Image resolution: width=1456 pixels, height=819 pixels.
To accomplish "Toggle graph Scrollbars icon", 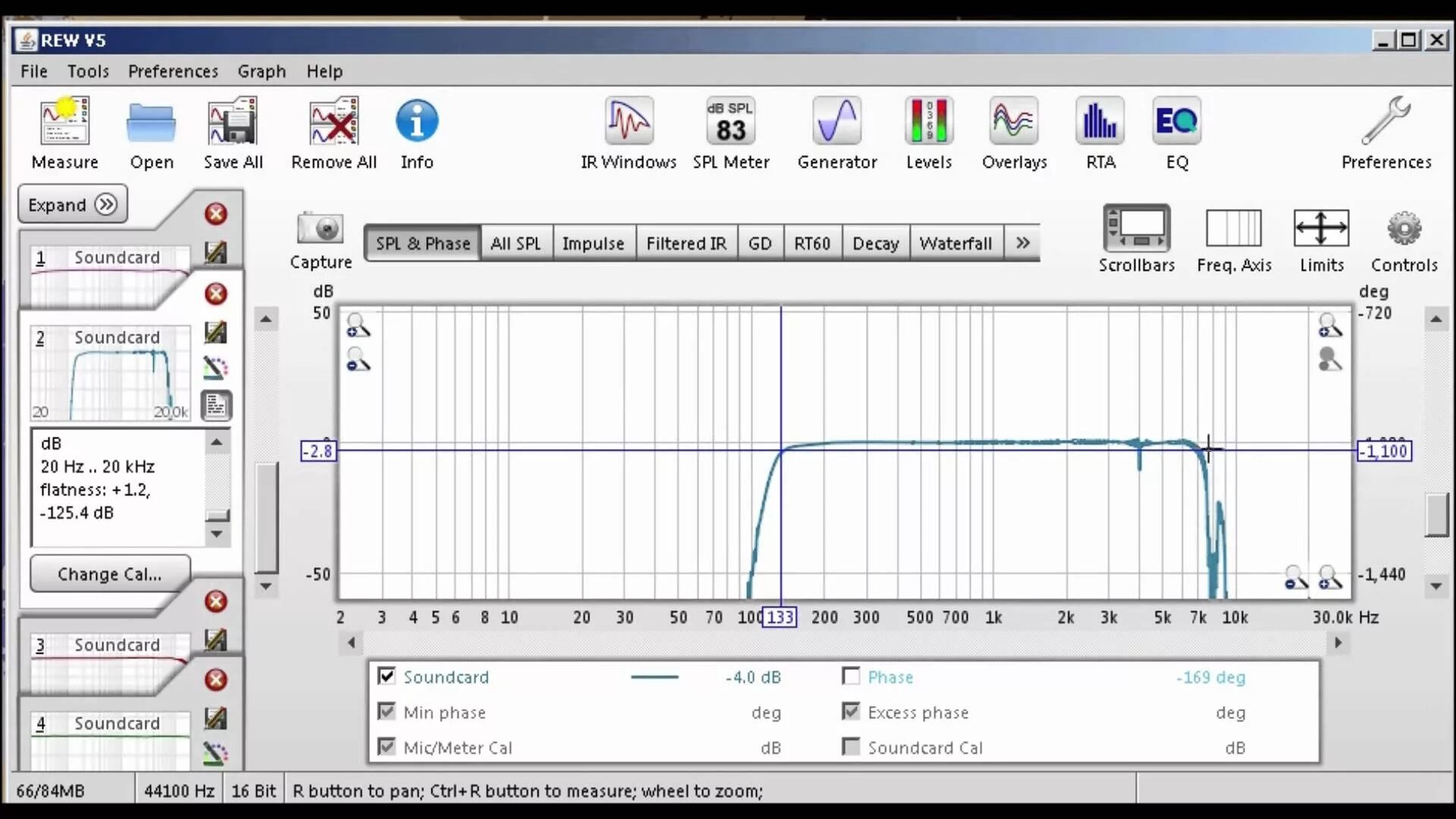I will (1136, 228).
